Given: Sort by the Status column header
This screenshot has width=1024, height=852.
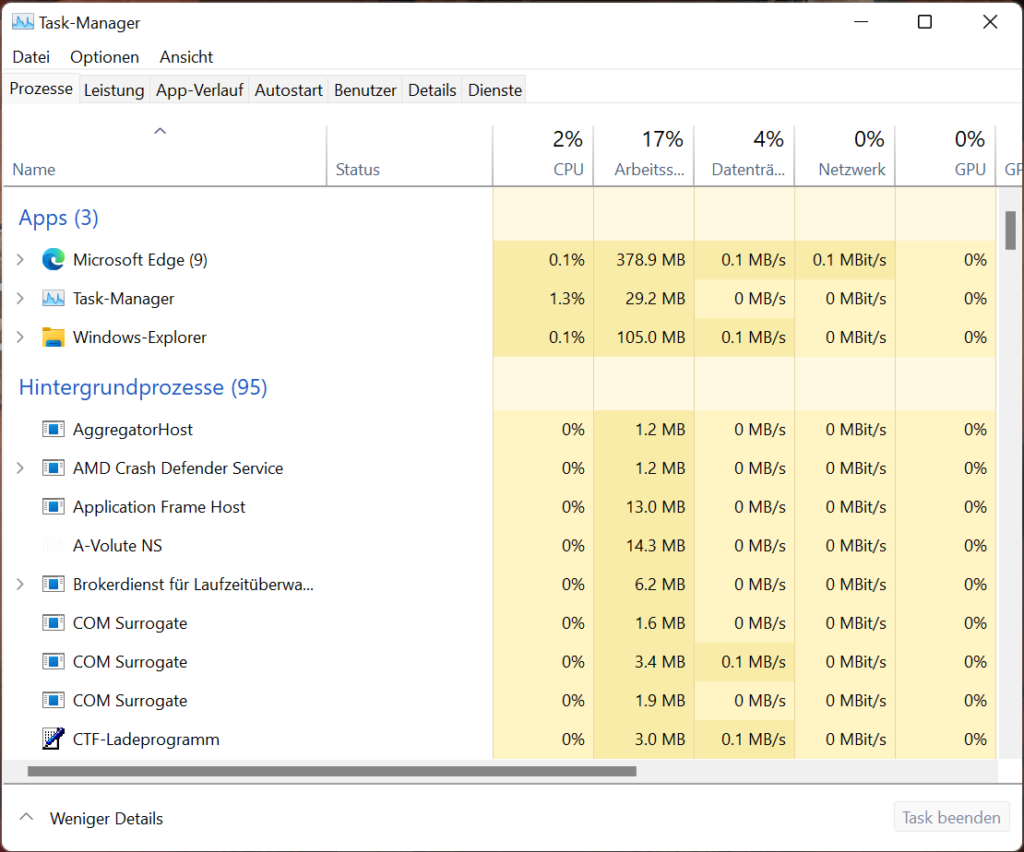Looking at the screenshot, I should click(409, 155).
